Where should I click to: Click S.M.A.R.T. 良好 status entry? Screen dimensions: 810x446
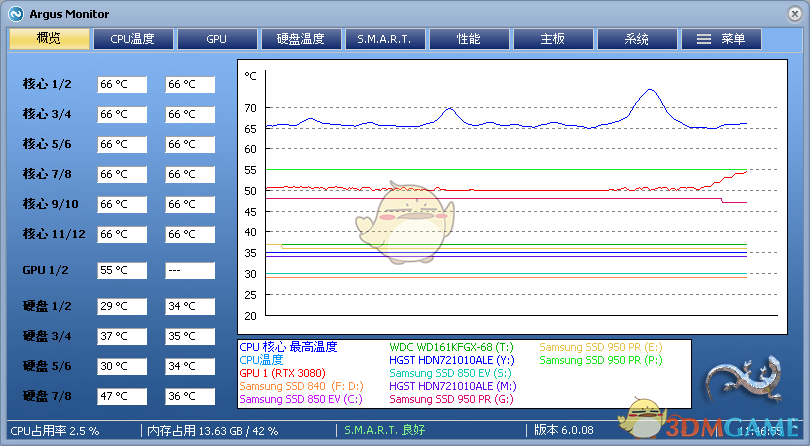click(x=384, y=430)
